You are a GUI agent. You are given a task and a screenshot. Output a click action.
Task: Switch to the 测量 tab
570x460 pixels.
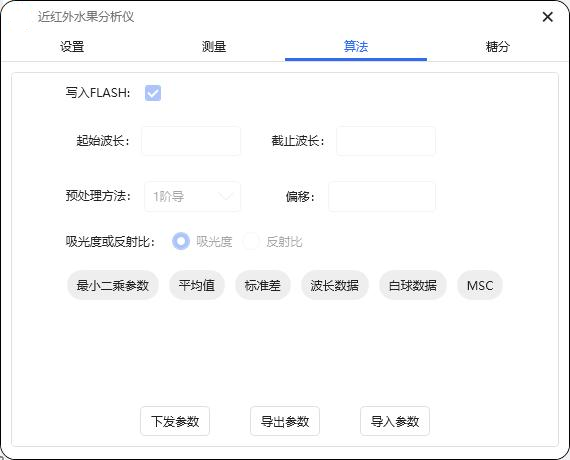[214, 47]
